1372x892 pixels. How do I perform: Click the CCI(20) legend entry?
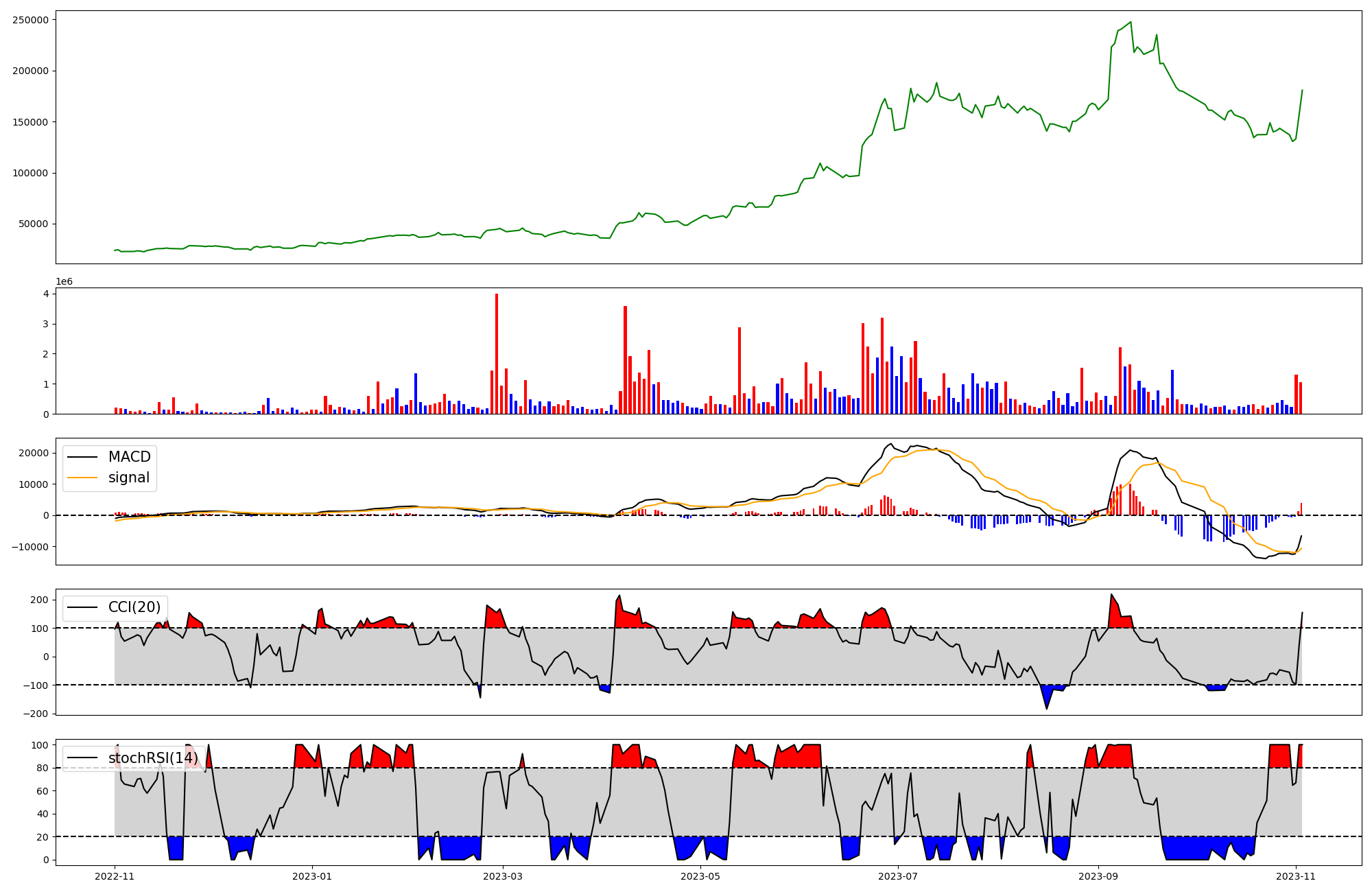point(134,607)
